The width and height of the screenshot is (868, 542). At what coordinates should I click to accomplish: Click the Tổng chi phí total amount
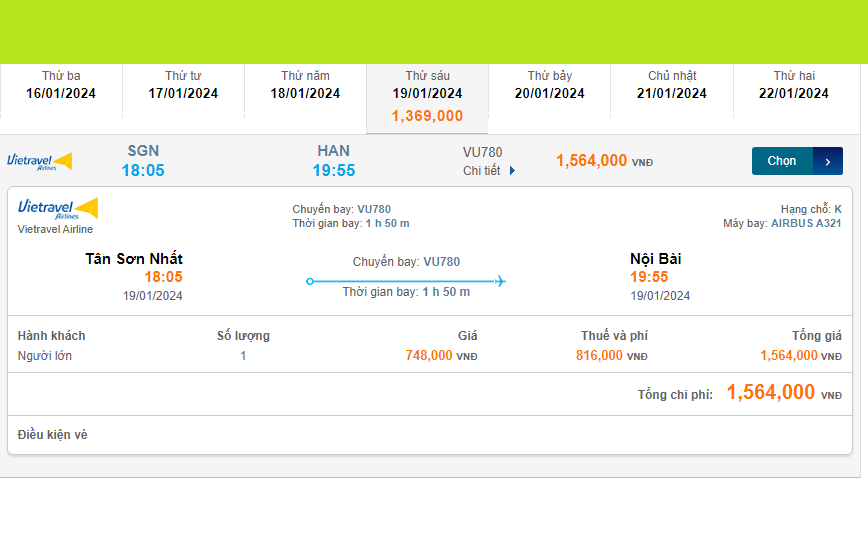pos(771,393)
